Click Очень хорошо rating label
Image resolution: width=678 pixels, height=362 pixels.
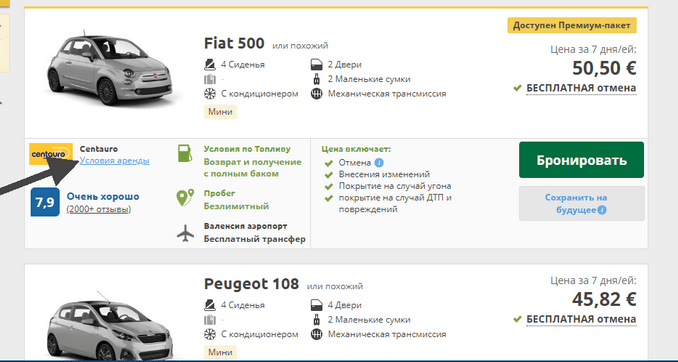(103, 197)
